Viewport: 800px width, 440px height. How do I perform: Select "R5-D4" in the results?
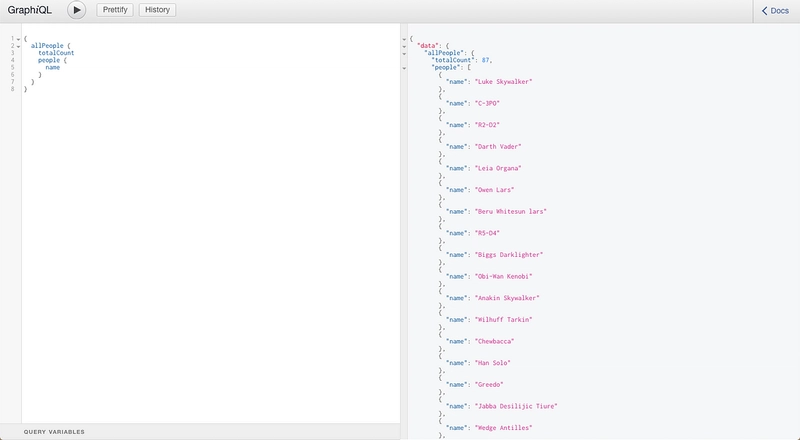[487, 233]
